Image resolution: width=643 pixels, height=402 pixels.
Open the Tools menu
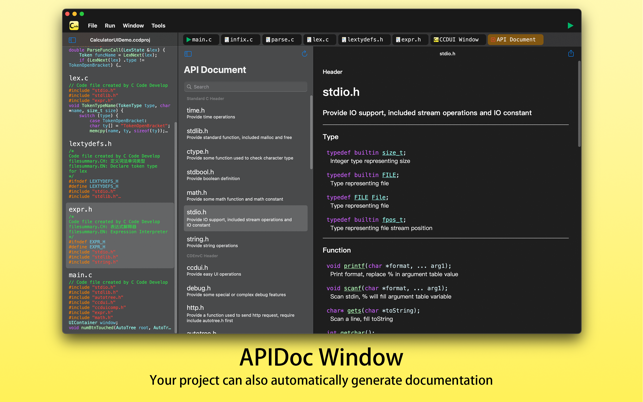pyautogui.click(x=158, y=25)
